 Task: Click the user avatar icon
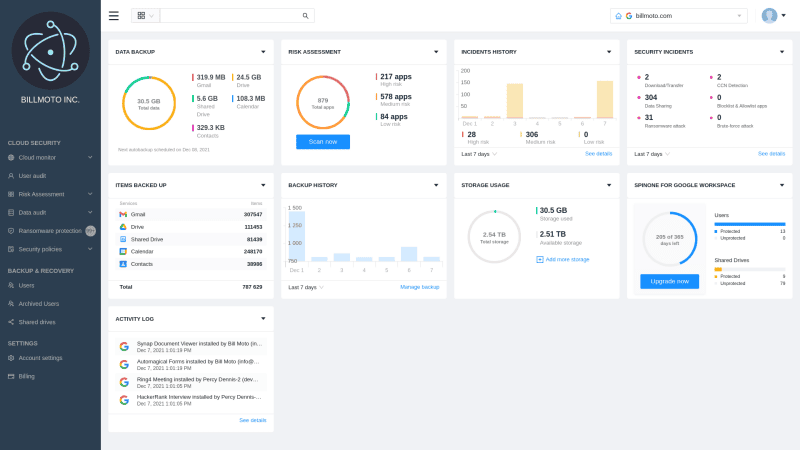pos(769,16)
